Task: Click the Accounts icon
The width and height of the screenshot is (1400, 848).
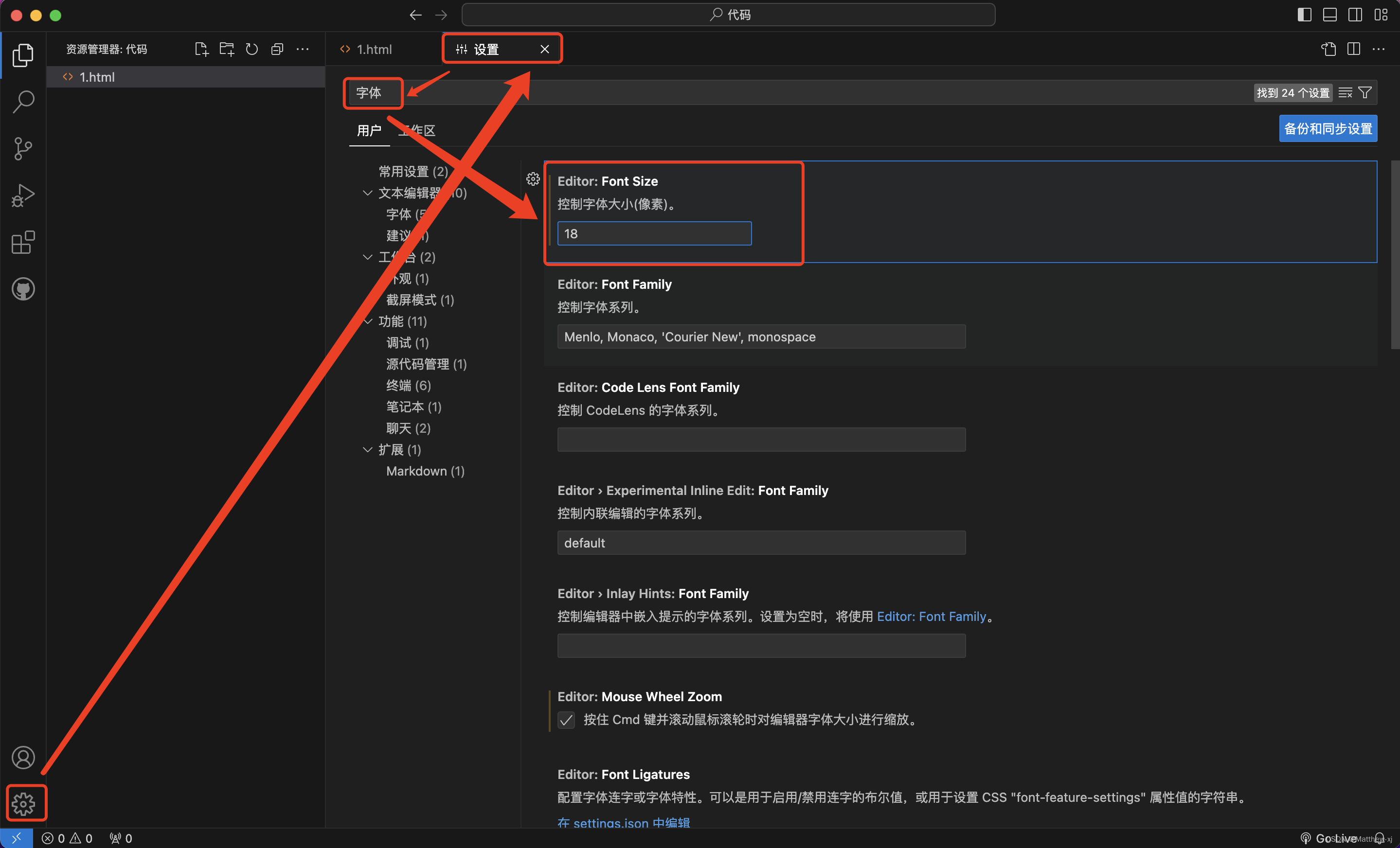Action: click(x=23, y=757)
